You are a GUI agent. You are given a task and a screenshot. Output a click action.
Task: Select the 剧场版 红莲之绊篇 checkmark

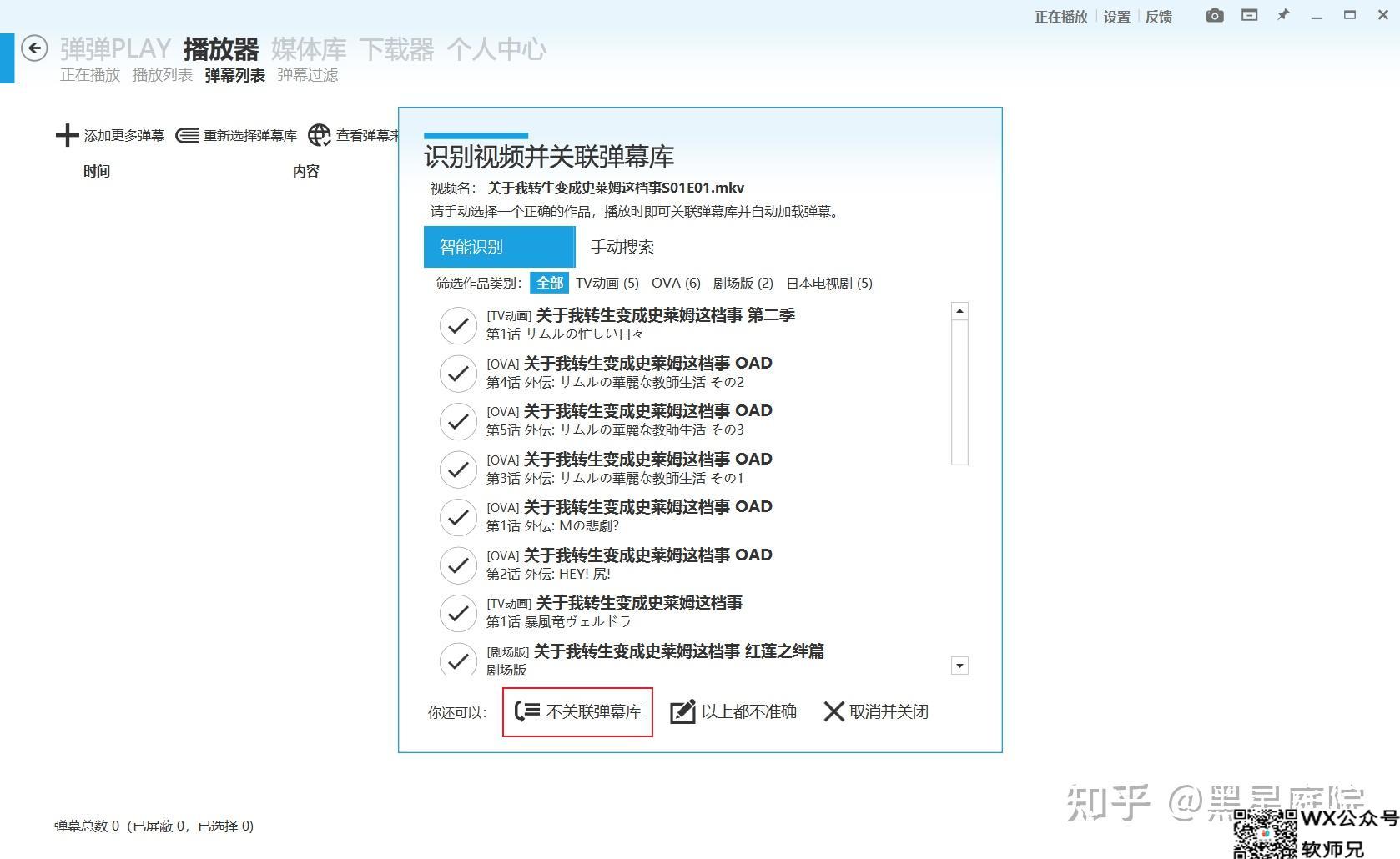[458, 660]
